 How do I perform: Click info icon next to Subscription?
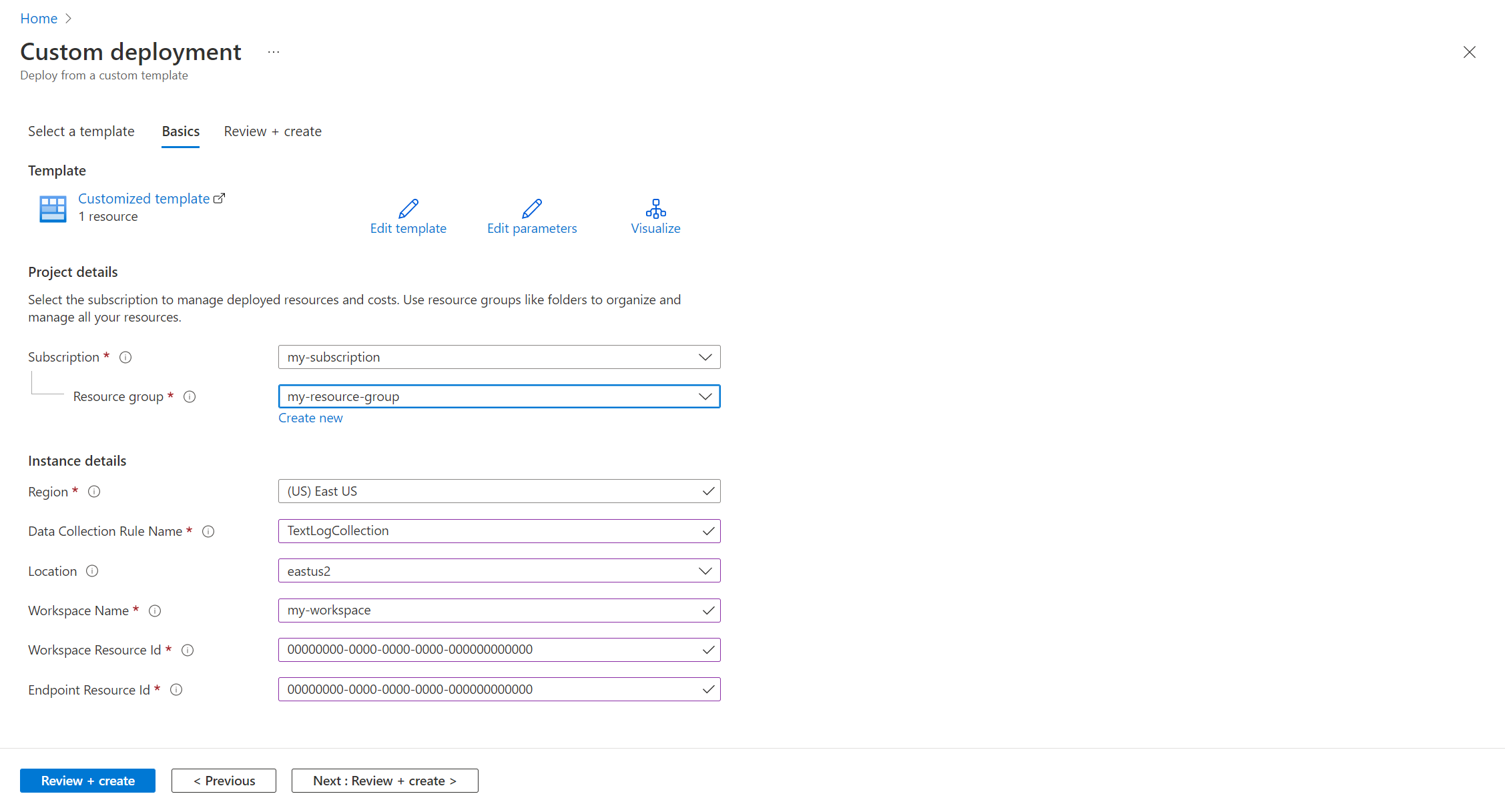coord(125,358)
